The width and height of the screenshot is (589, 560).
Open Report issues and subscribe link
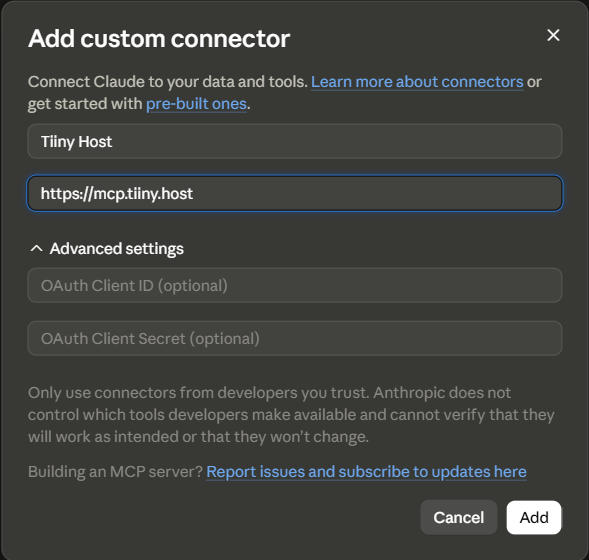[x=366, y=472]
